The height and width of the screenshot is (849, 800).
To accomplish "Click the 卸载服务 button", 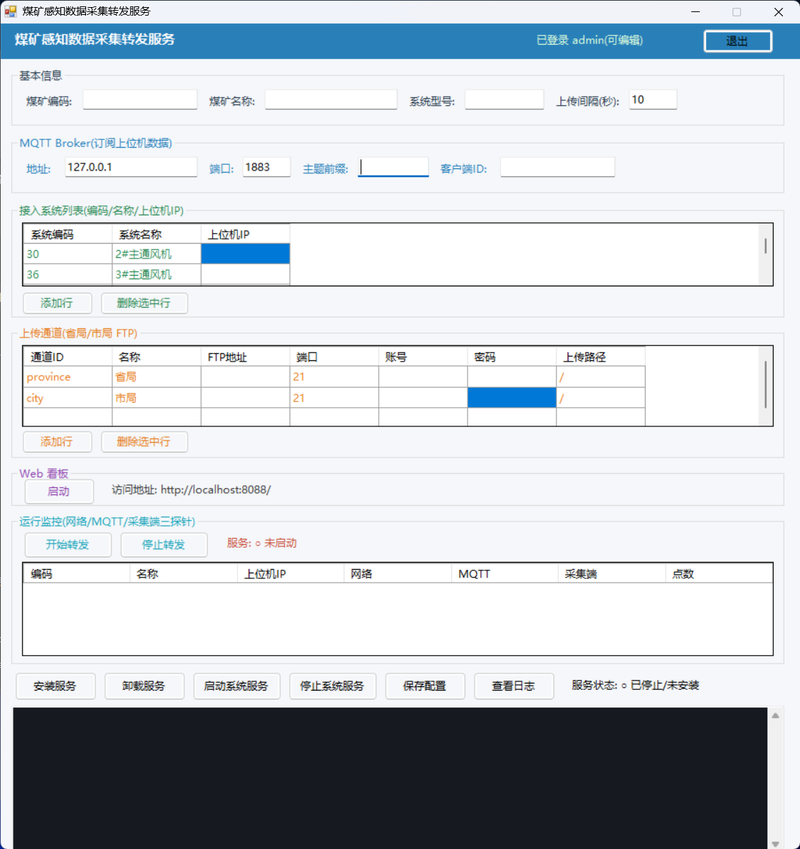I will pyautogui.click(x=145, y=686).
